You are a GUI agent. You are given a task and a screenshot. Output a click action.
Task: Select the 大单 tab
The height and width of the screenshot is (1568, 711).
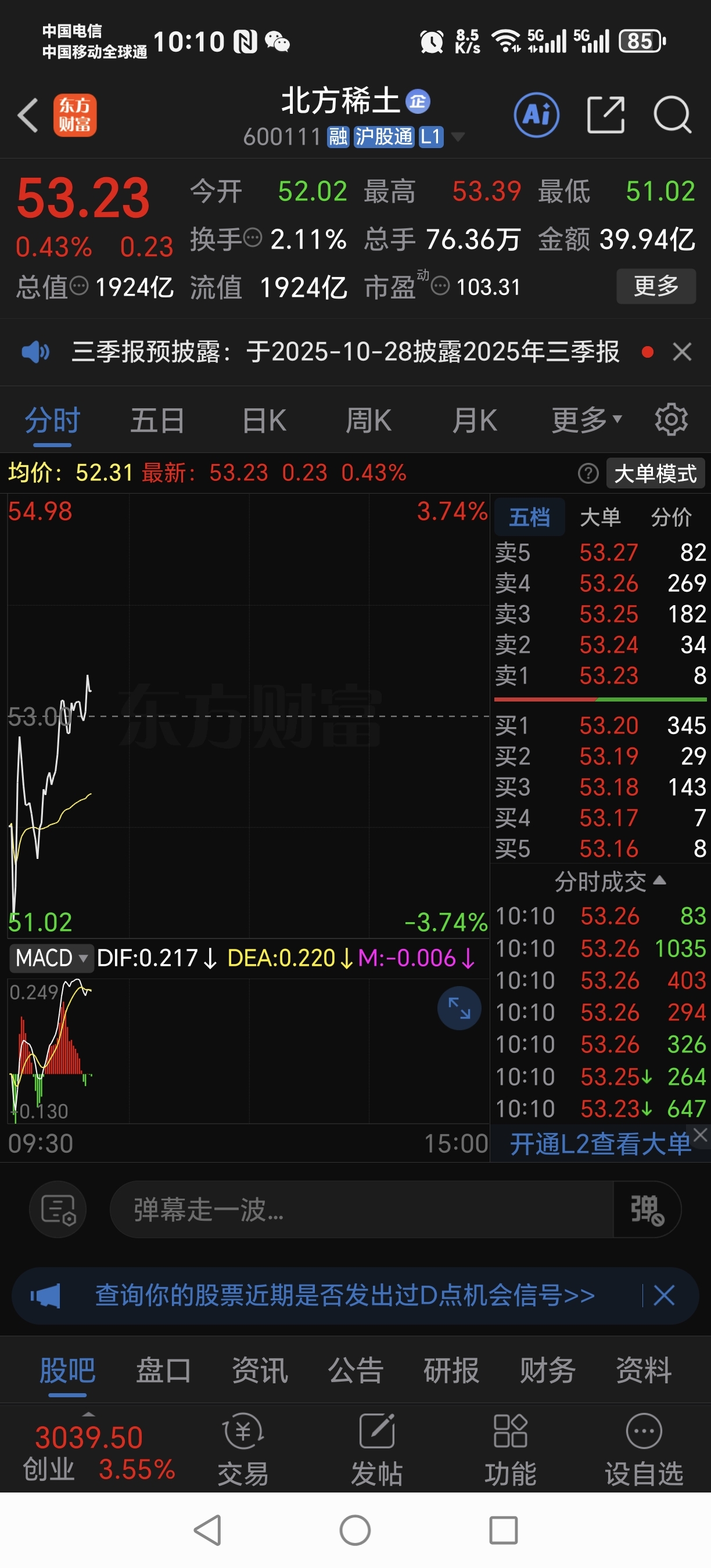(x=600, y=517)
